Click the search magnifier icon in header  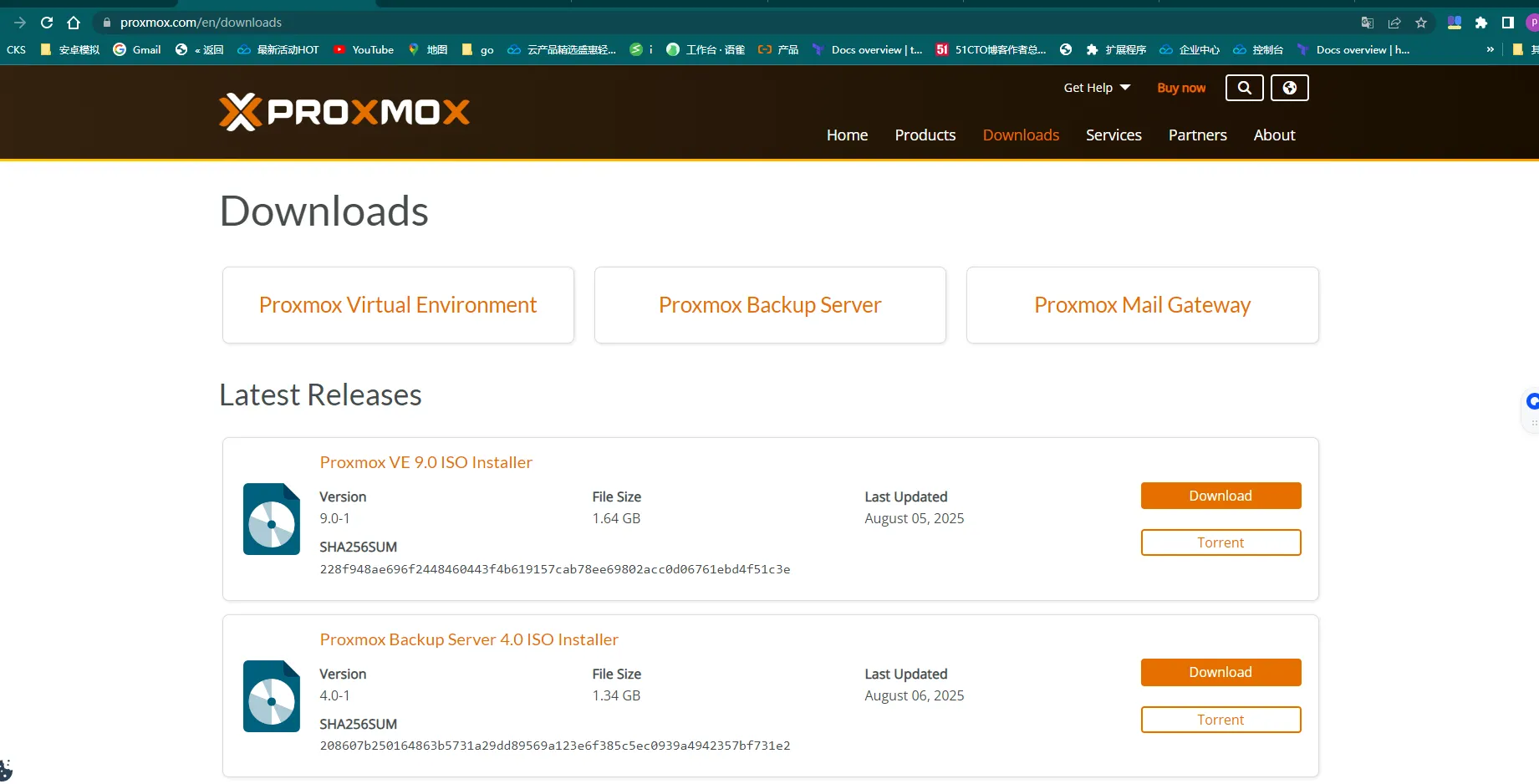tap(1244, 88)
